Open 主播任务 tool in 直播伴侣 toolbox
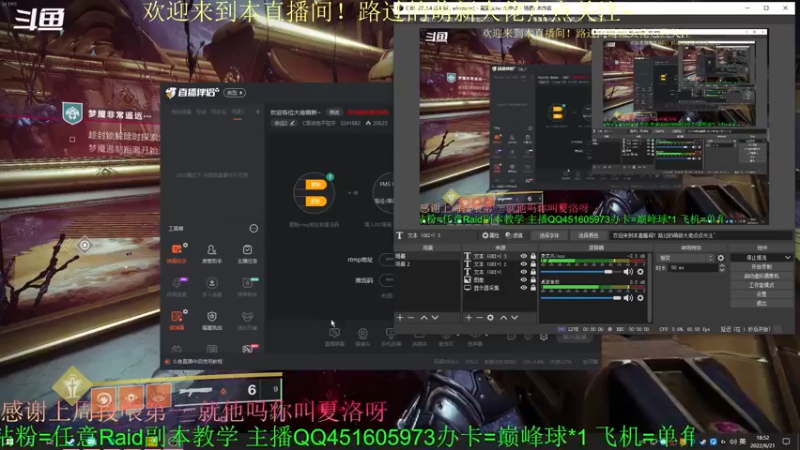This screenshot has width=800, height=450. [247, 253]
